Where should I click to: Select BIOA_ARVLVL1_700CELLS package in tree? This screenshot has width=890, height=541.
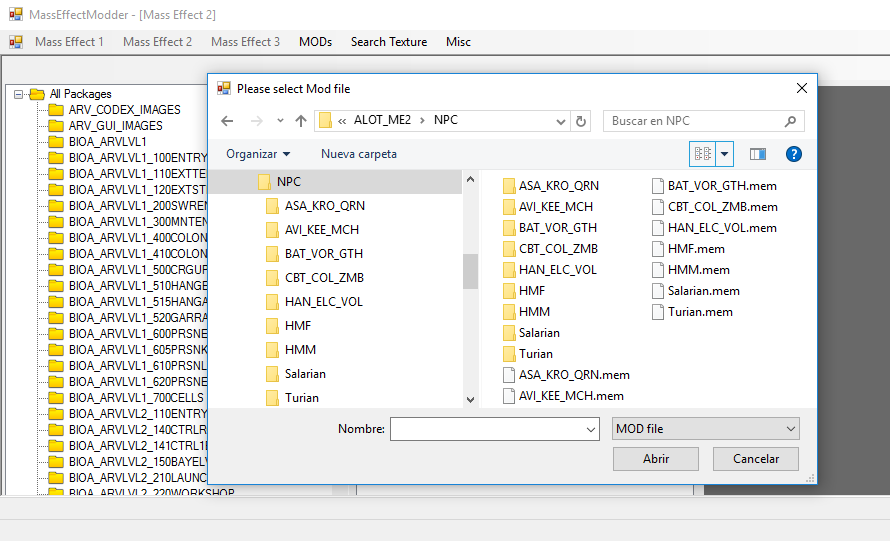point(136,398)
